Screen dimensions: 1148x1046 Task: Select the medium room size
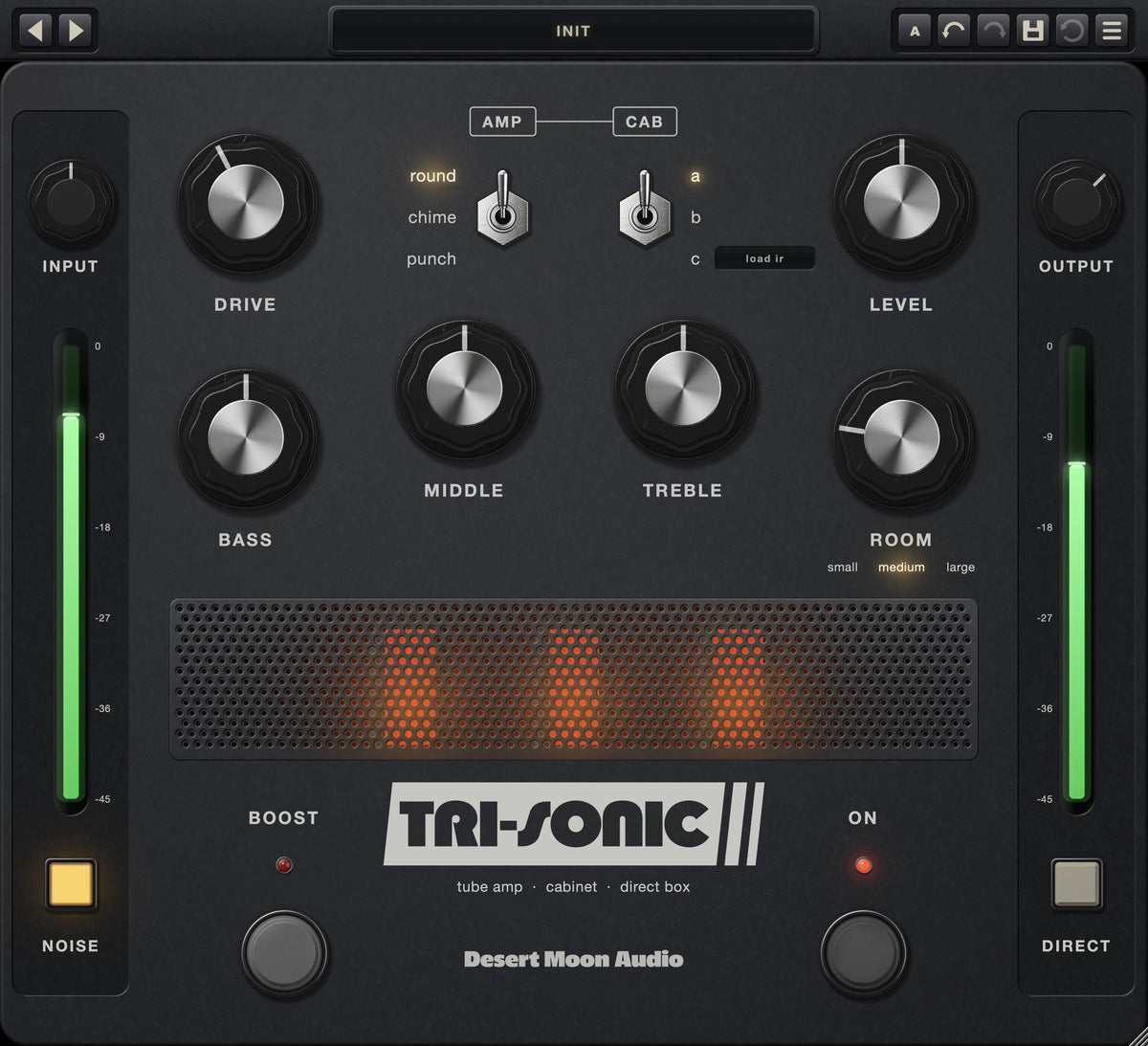point(901,568)
